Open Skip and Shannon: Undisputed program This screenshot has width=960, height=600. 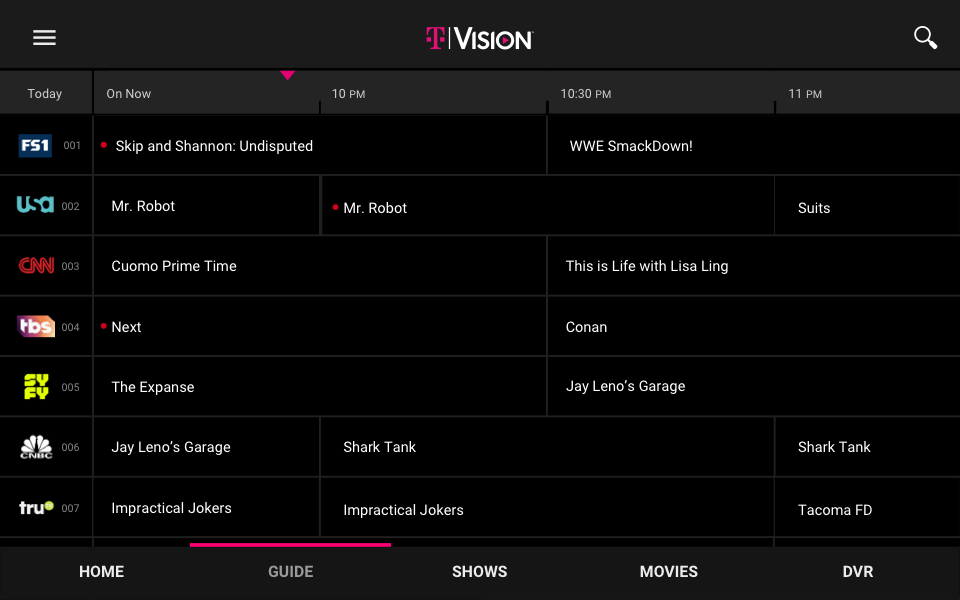point(320,146)
